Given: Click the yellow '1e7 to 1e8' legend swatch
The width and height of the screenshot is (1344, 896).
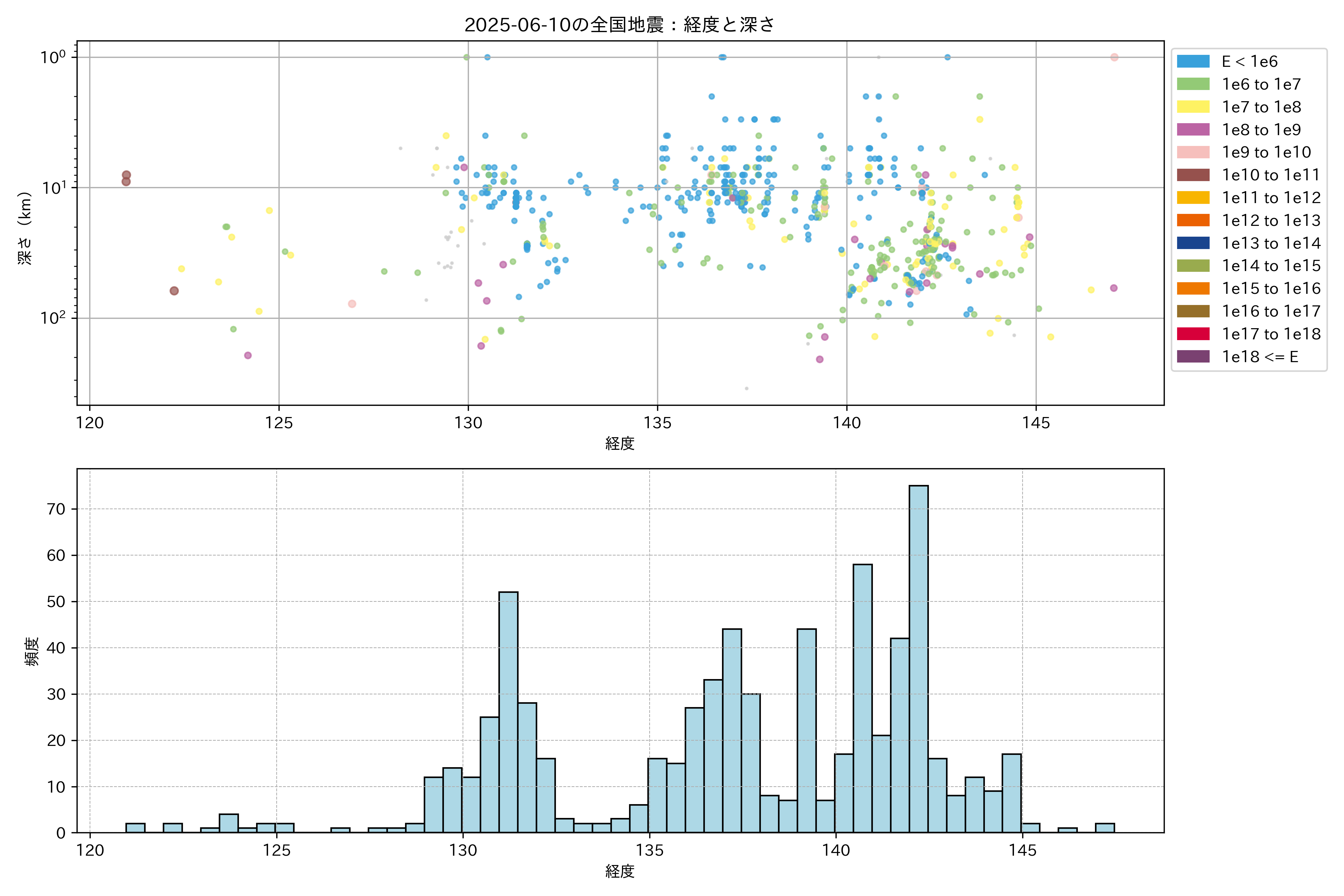Looking at the screenshot, I should tap(1193, 107).
